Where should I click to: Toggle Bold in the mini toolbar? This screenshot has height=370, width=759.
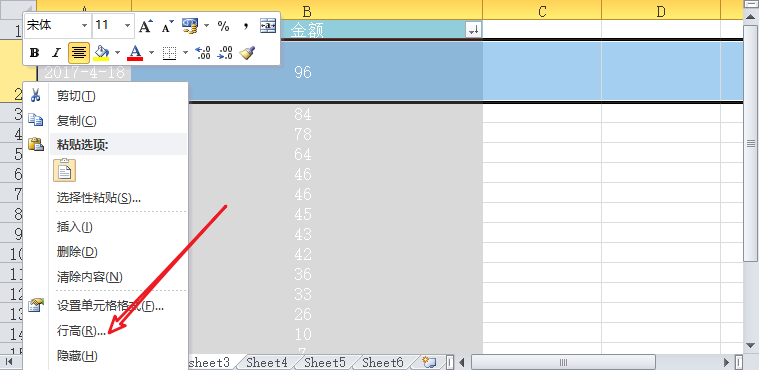pos(34,53)
